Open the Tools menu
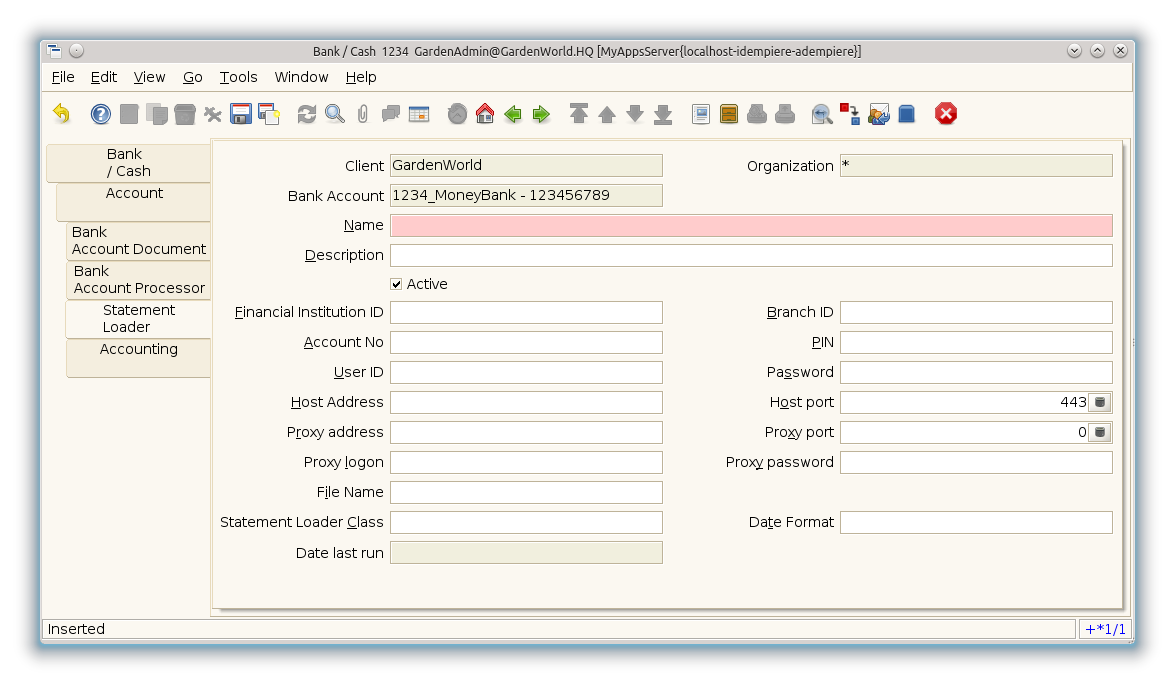The width and height of the screenshot is (1175, 684). [x=238, y=77]
